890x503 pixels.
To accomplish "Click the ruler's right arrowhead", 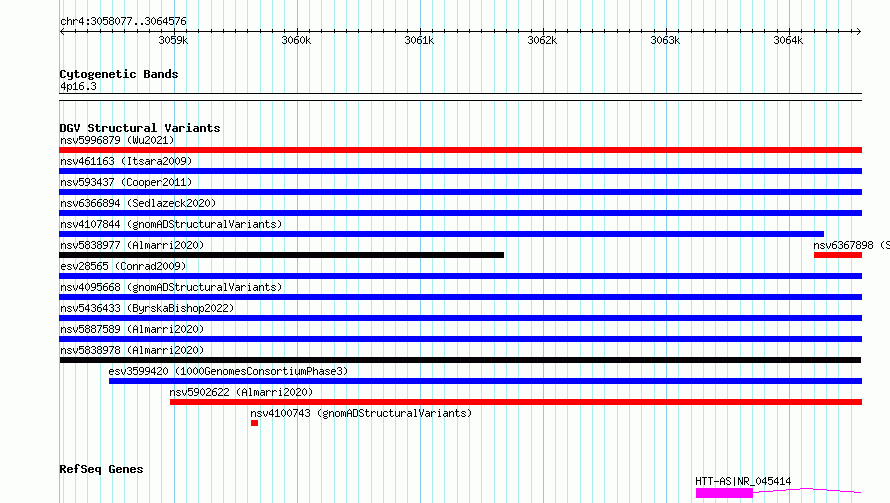I will coord(859,32).
